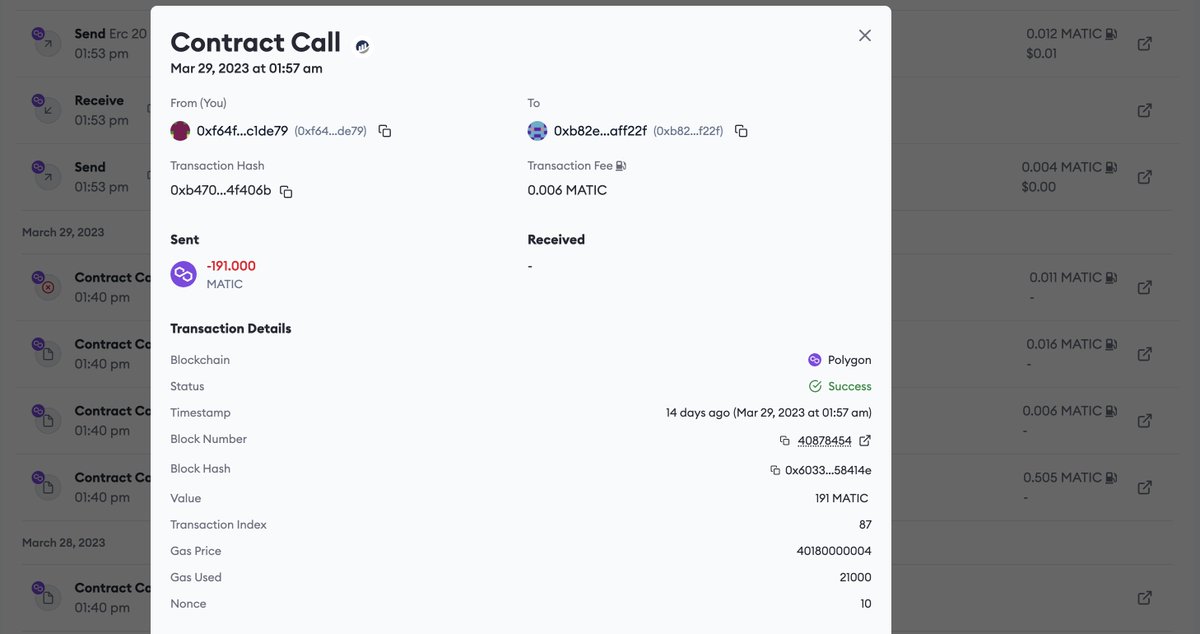Click the Success status check icon
Screen dimensions: 1200x634
(x=815, y=386)
